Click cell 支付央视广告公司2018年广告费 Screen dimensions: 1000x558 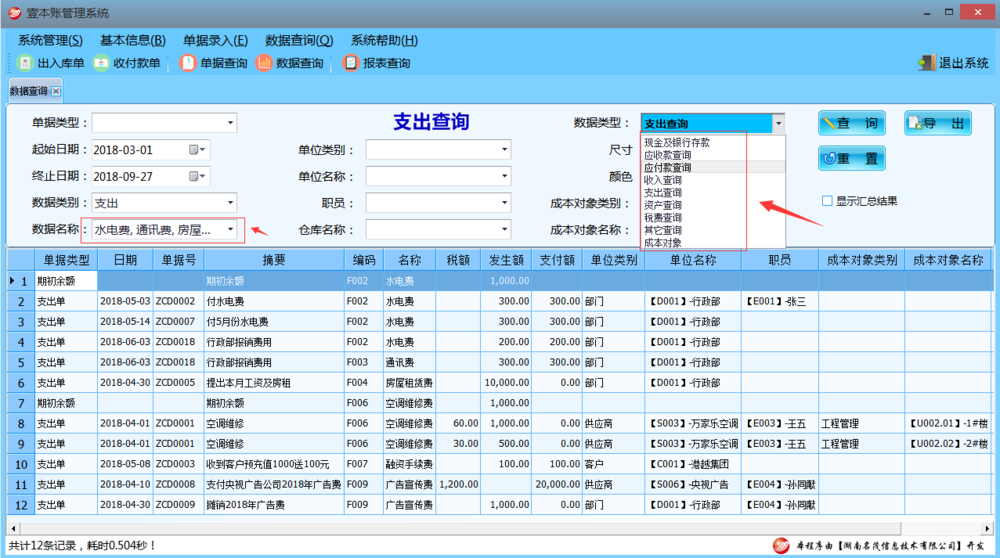[273, 485]
